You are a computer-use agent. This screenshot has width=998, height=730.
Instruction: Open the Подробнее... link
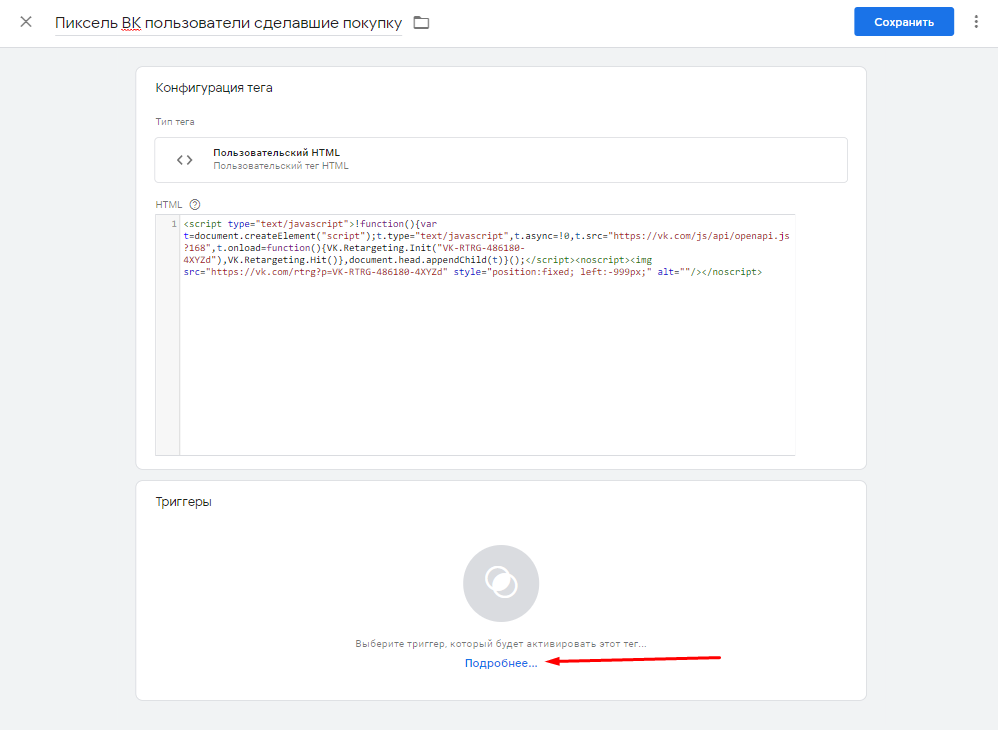point(500,663)
